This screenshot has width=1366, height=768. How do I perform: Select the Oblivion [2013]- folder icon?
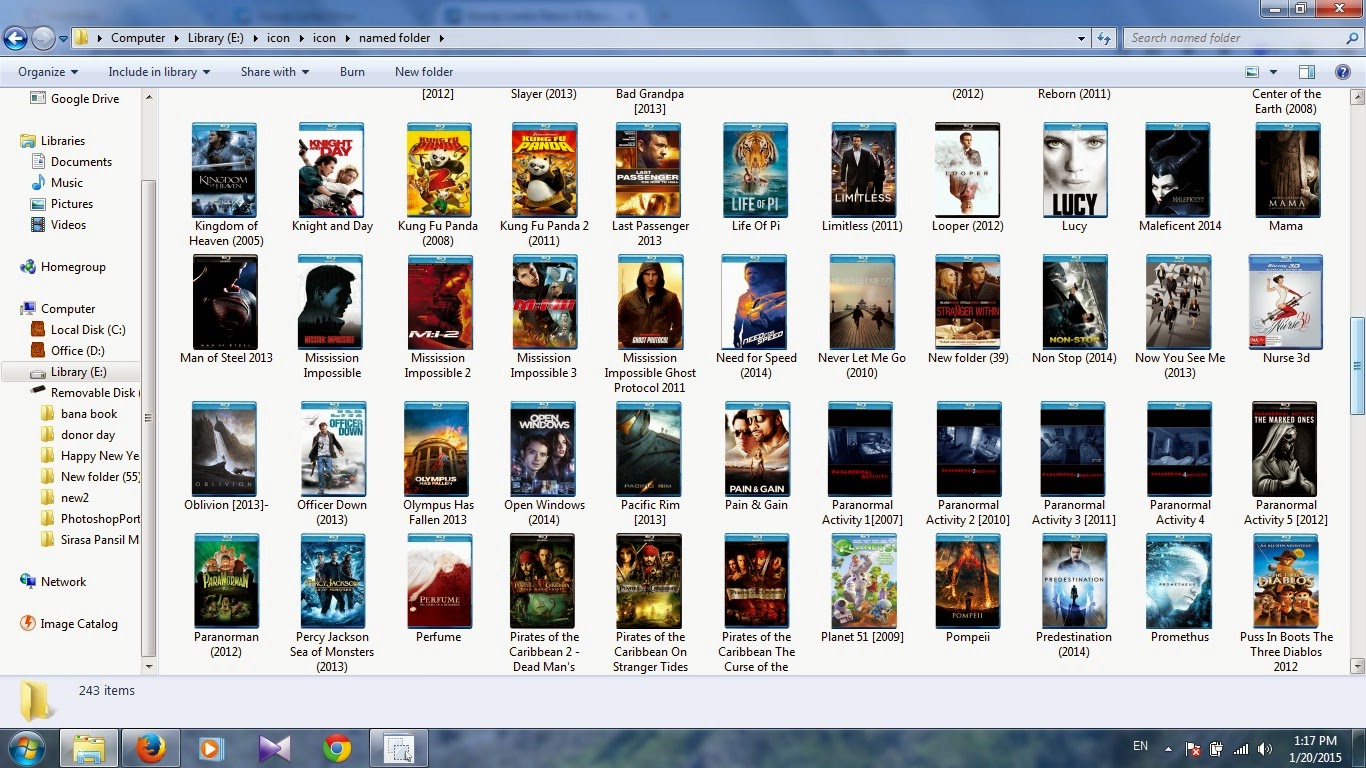[224, 449]
